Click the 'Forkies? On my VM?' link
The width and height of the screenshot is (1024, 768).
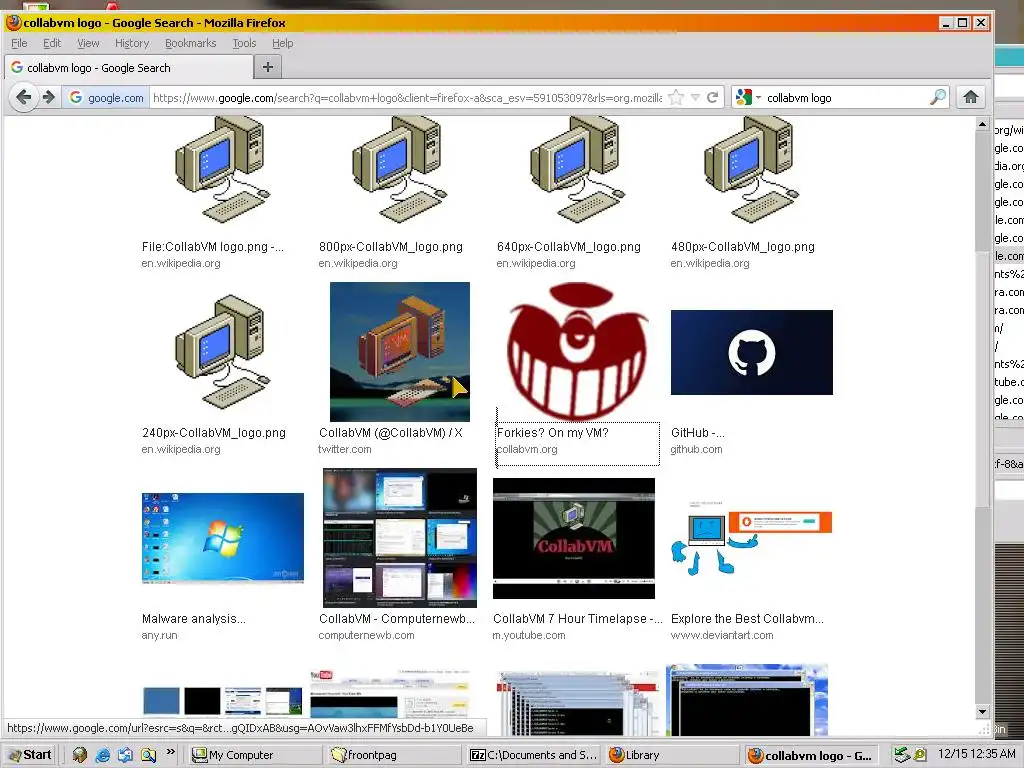(x=552, y=432)
